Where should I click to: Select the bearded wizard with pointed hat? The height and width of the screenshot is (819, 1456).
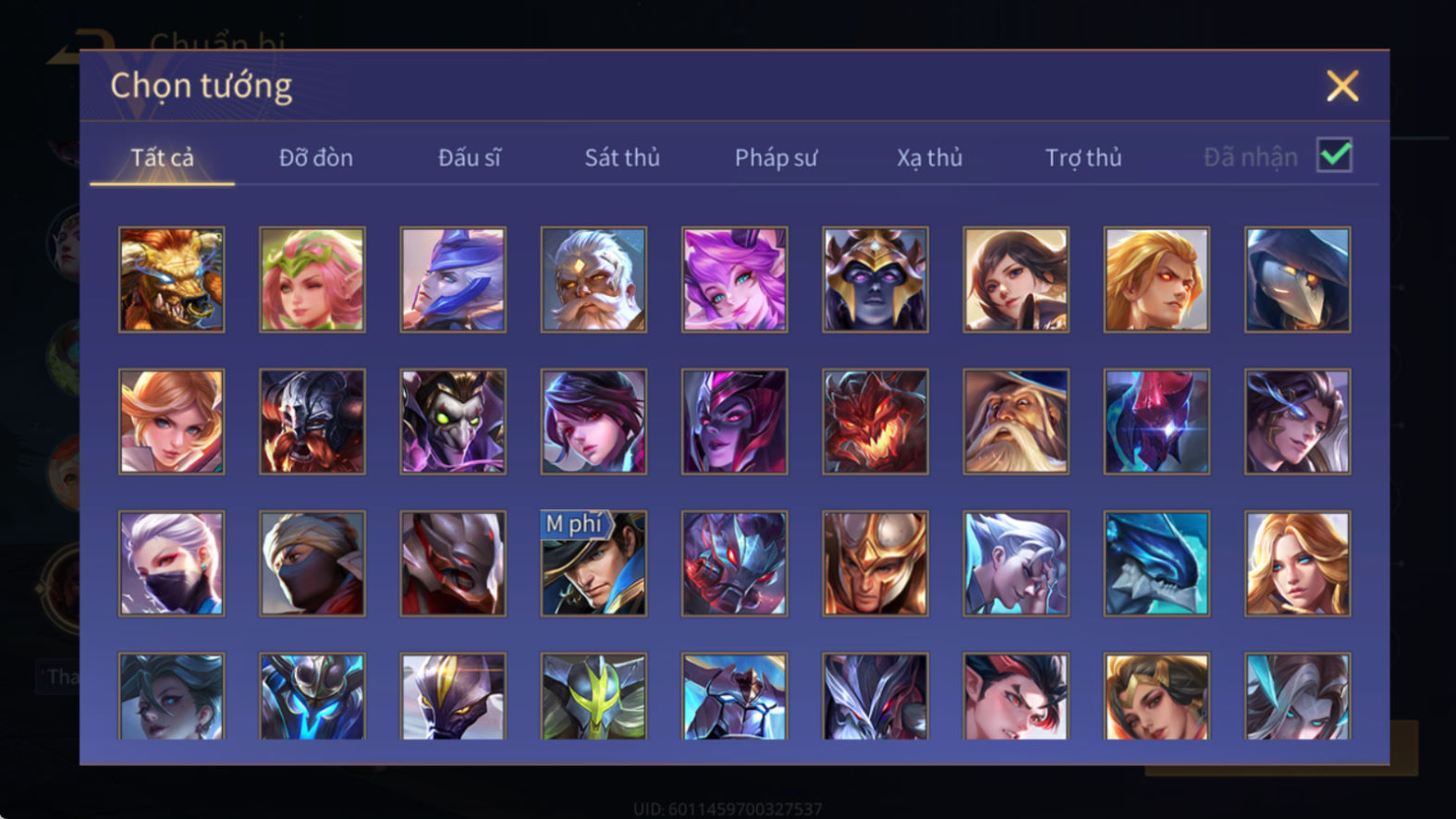pyautogui.click(x=1016, y=422)
